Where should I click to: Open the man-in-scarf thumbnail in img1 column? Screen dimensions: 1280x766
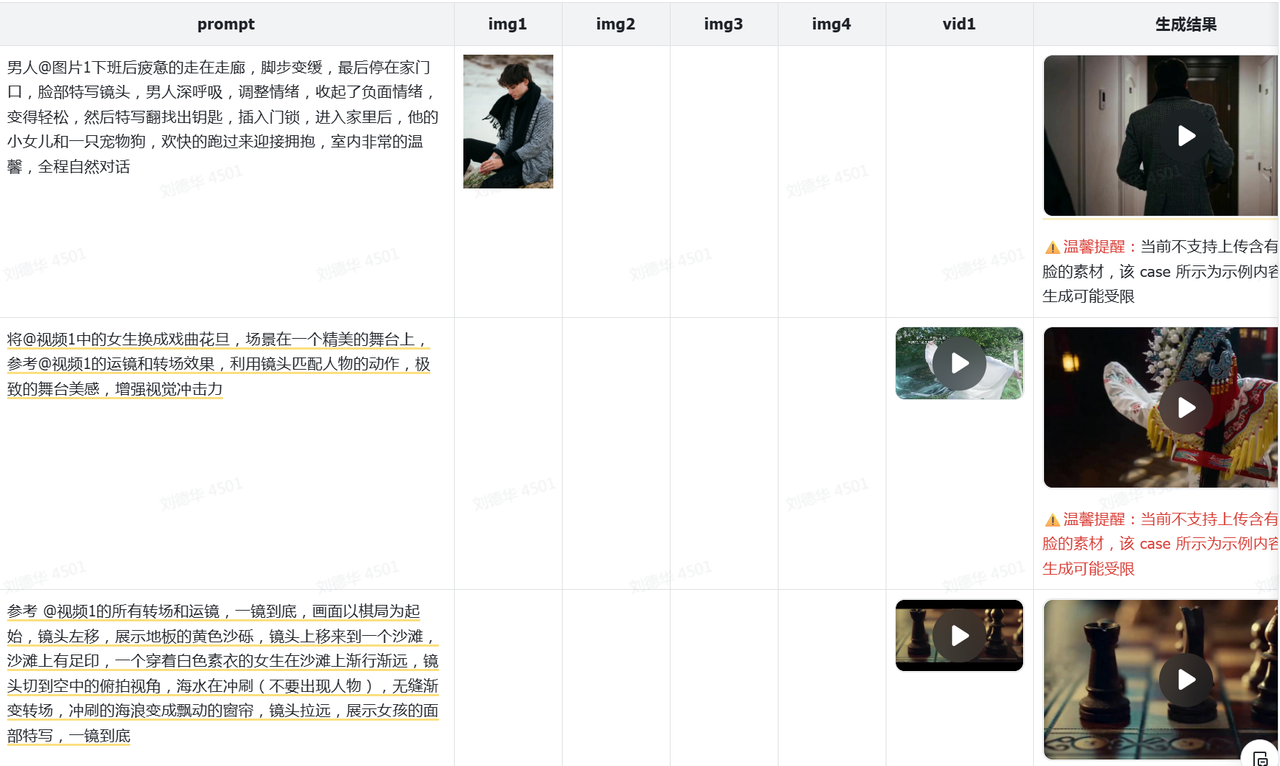click(508, 121)
